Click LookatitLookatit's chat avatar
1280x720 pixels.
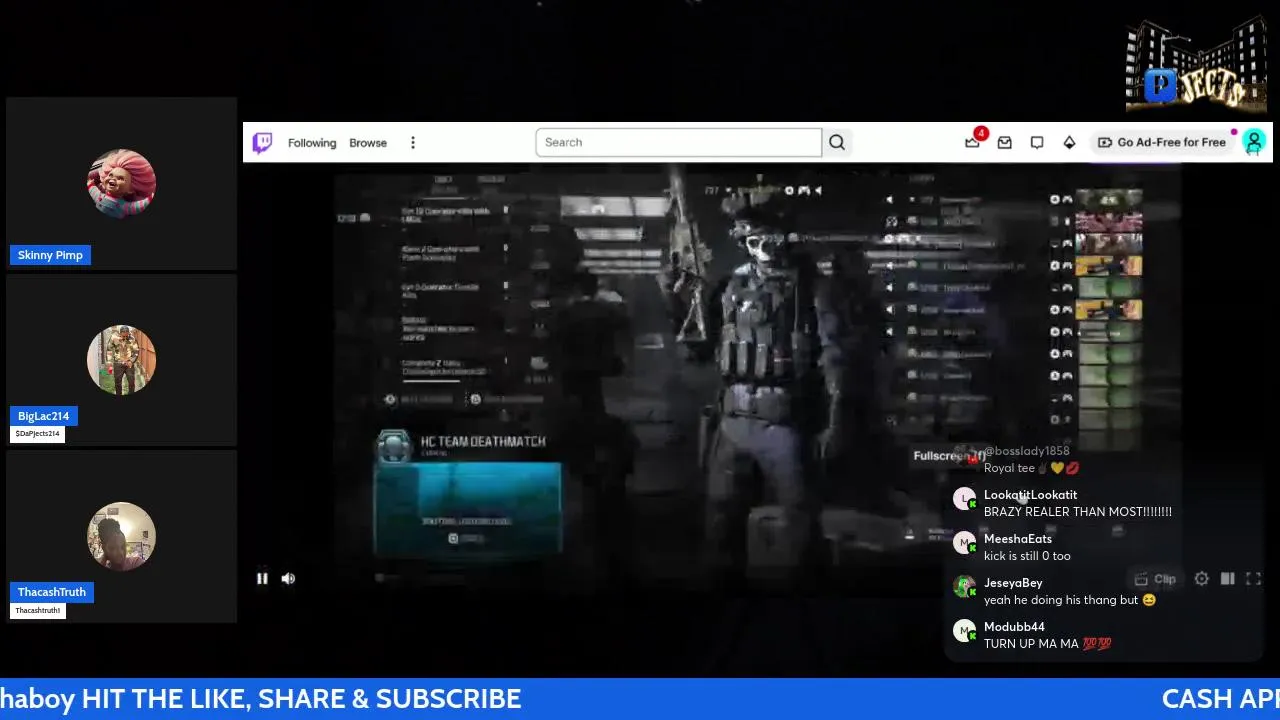964,499
